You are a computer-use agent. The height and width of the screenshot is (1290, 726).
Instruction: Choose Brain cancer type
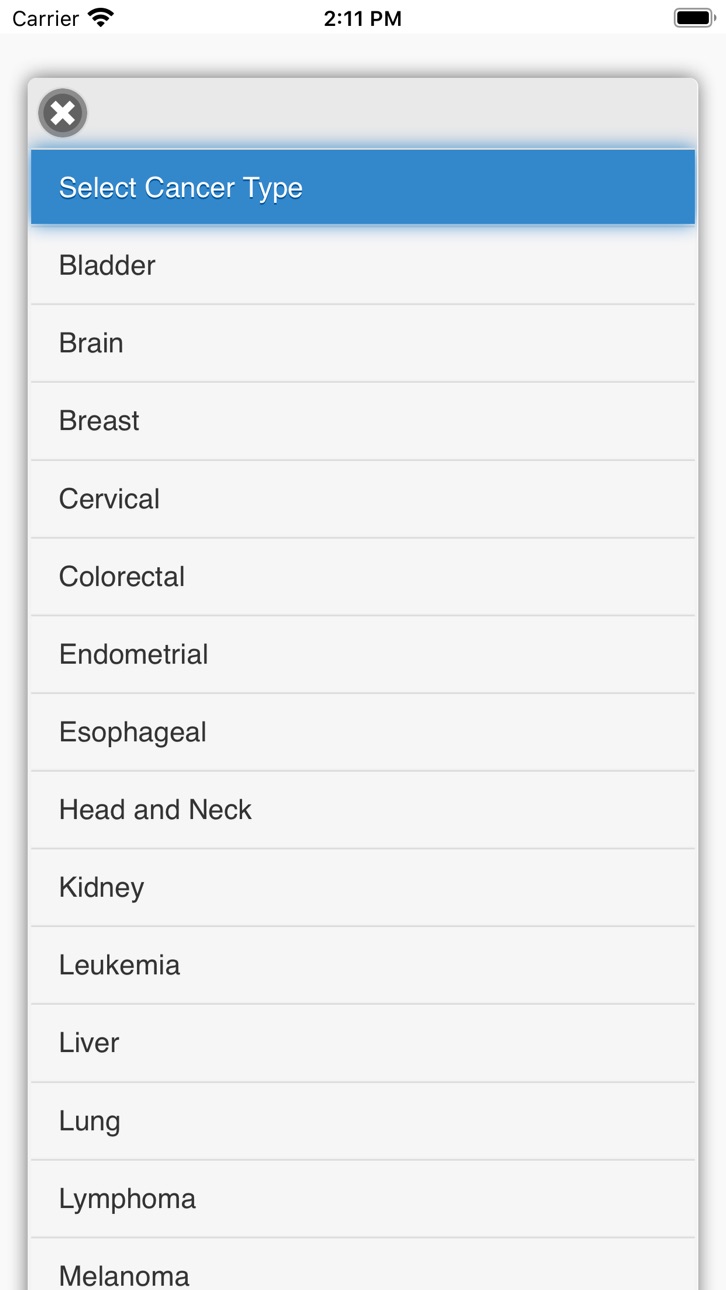click(x=363, y=343)
